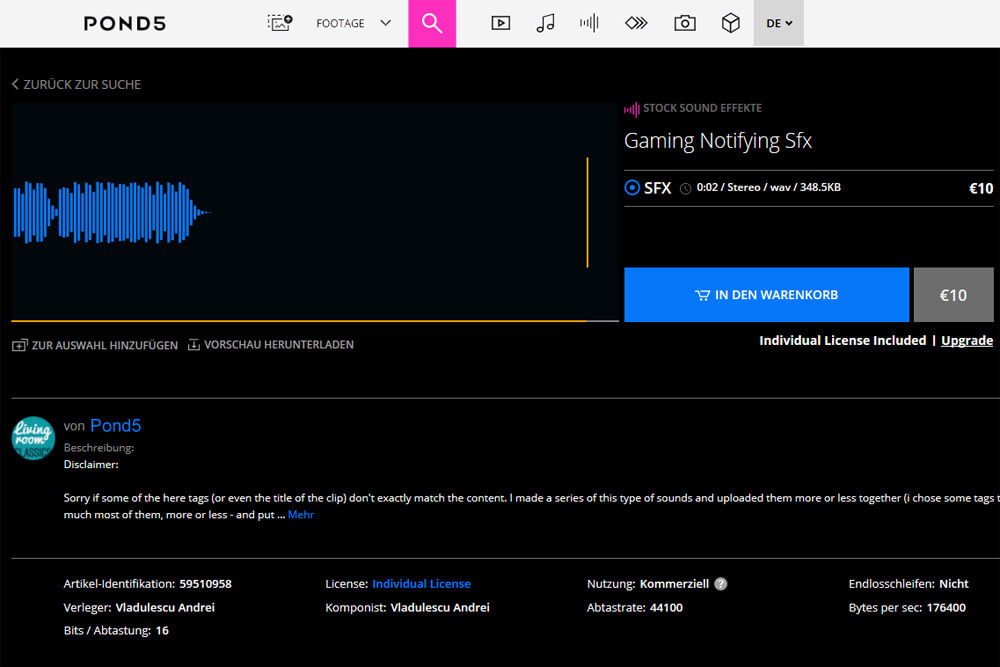This screenshot has width=1000, height=667.
Task: Select the sound effects waveform icon
Action: [589, 23]
